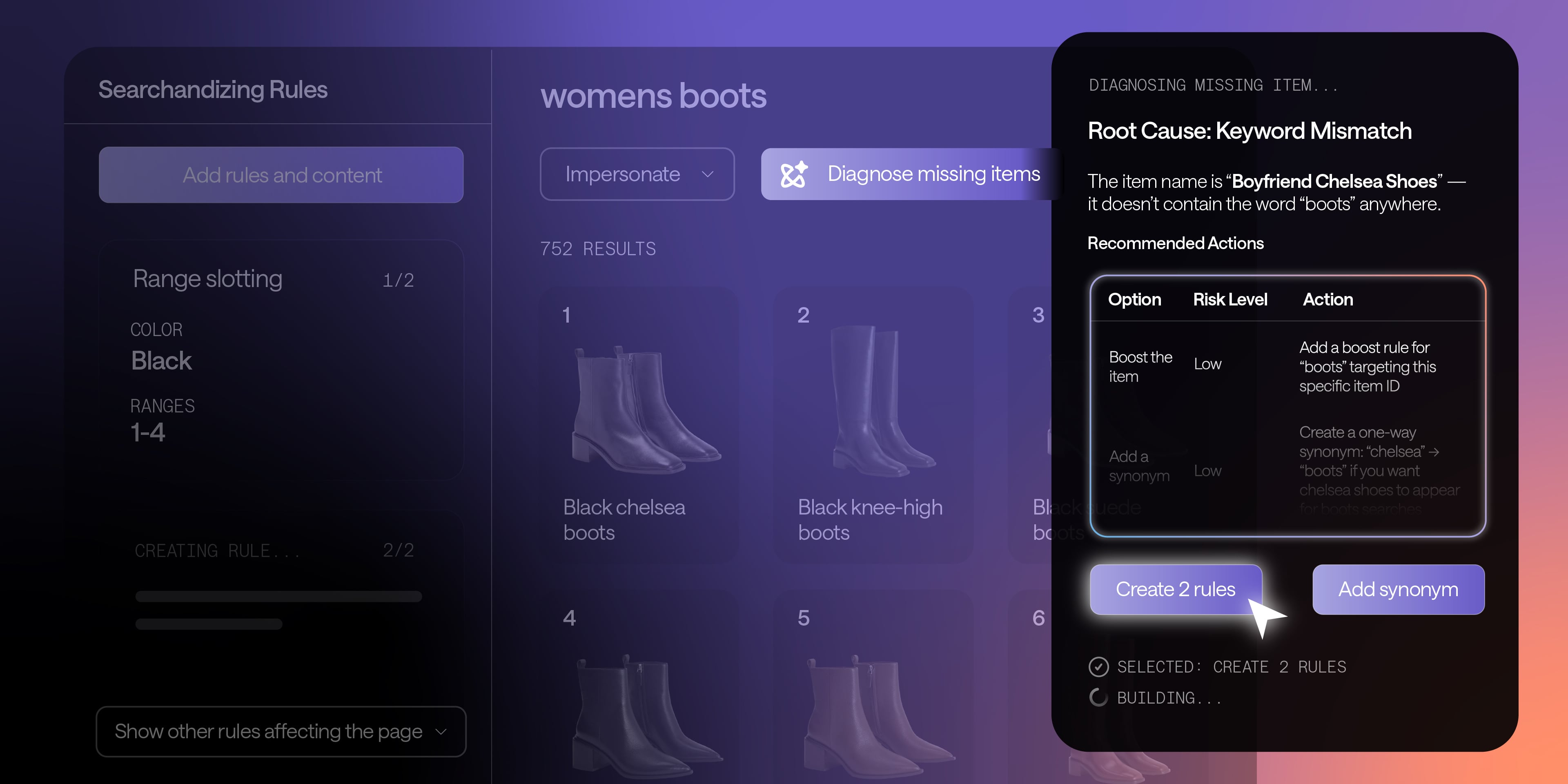Click the Black knee-high boots product name

[x=871, y=520]
